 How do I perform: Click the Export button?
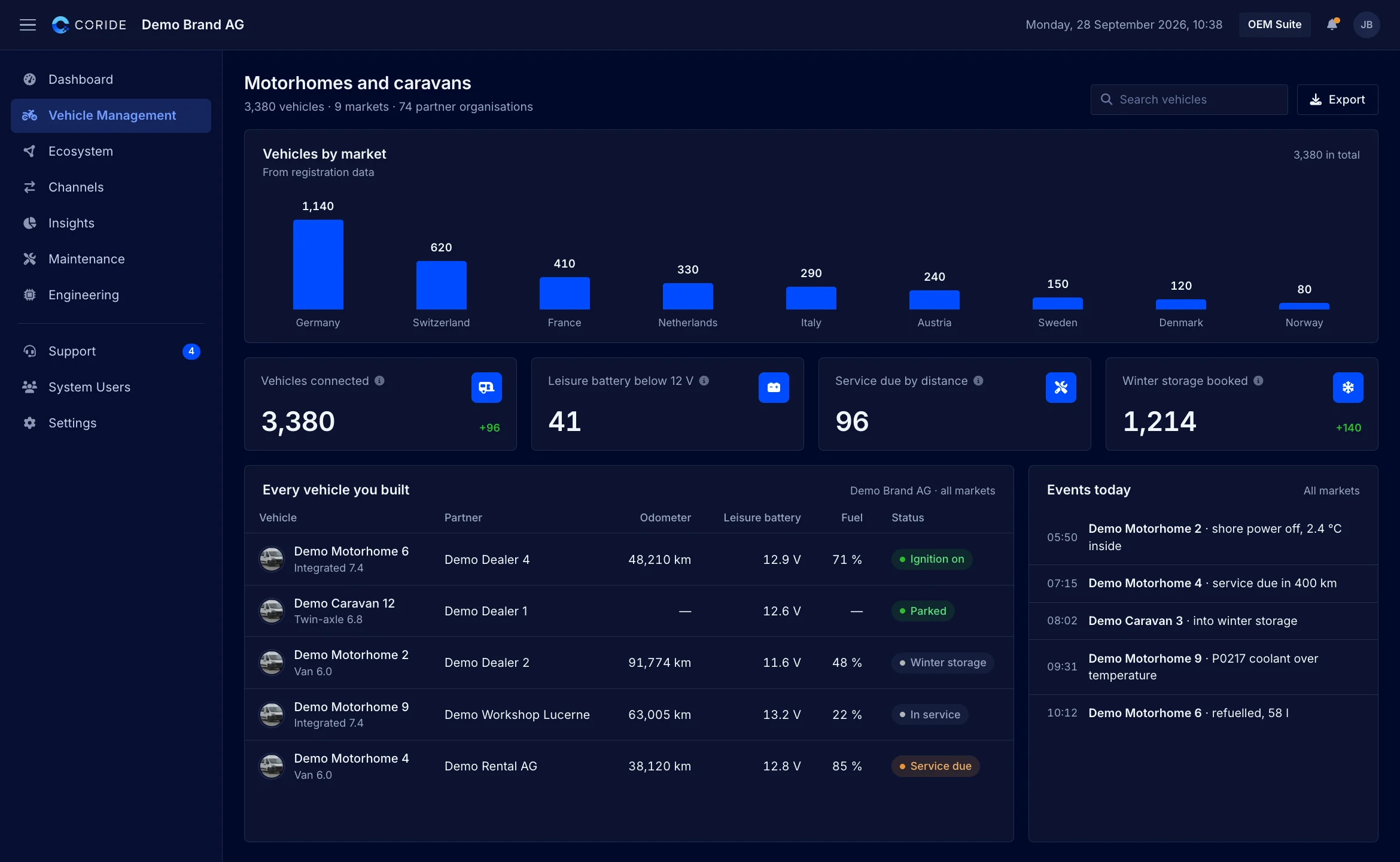(x=1337, y=99)
